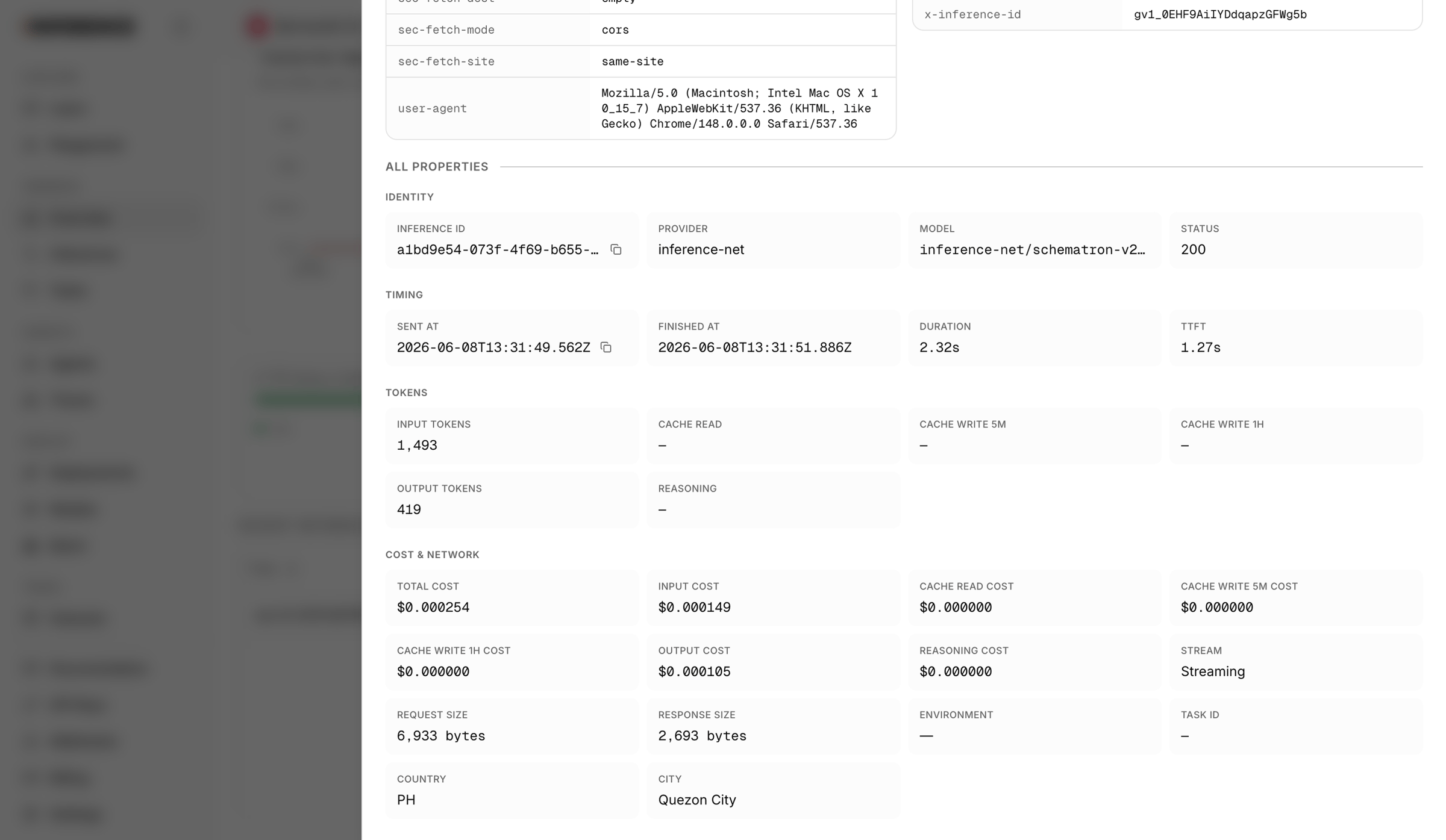Select the Total Cost $0.000254
The height and width of the screenshot is (840, 1446).
433,607
